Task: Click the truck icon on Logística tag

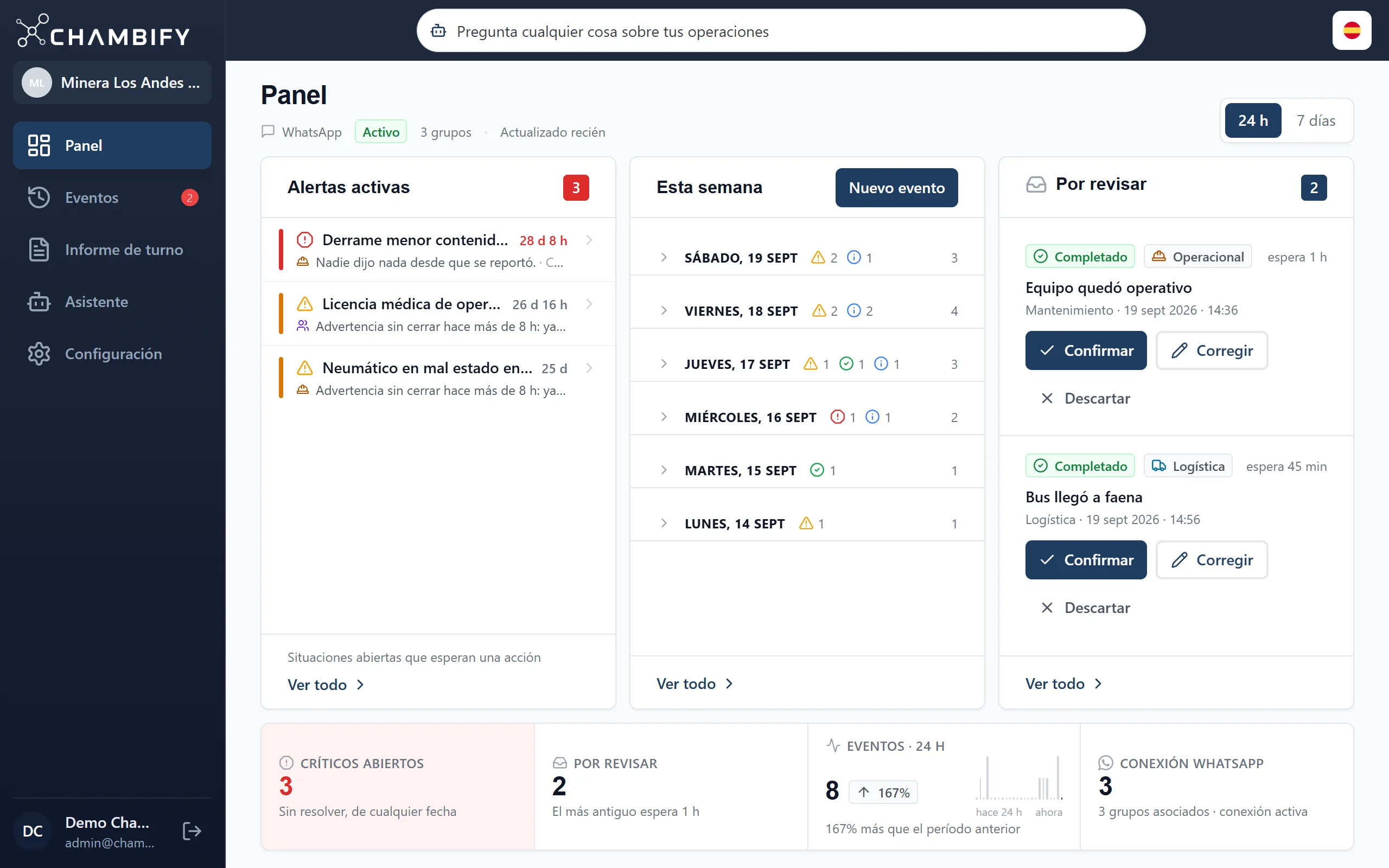Action: [x=1159, y=465]
